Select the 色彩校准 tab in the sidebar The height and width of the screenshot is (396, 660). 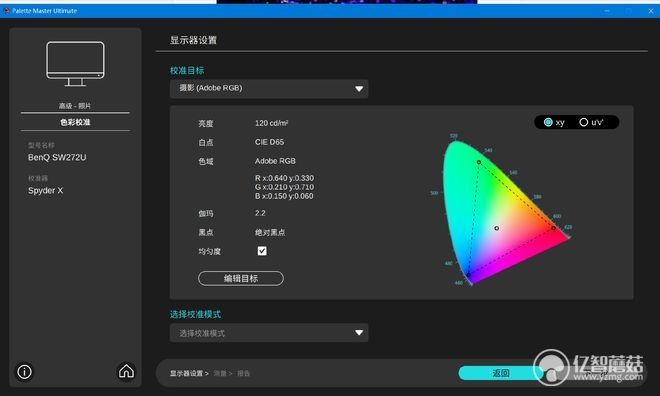click(75, 122)
